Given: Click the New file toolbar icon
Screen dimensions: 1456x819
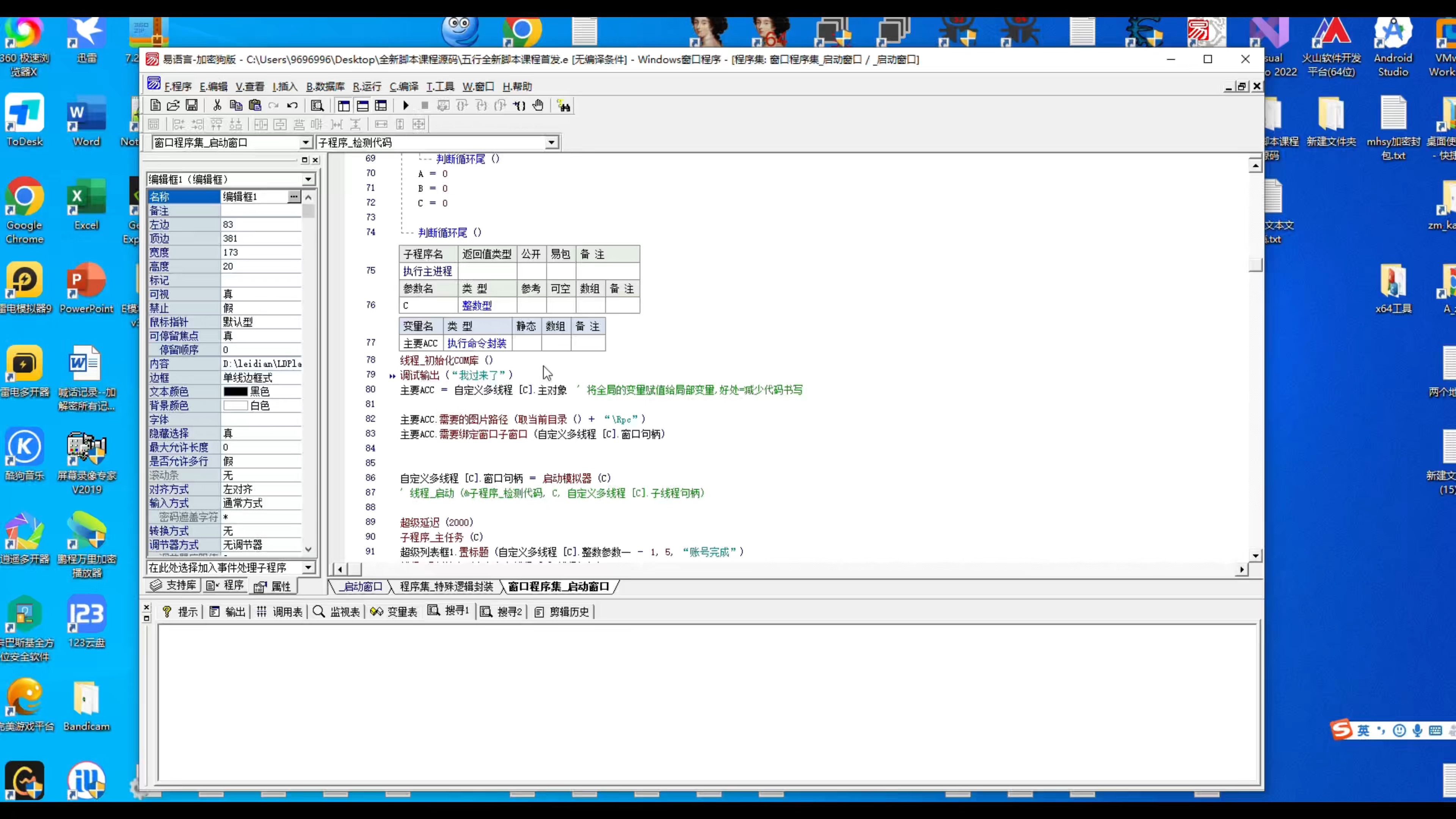Looking at the screenshot, I should (x=155, y=105).
